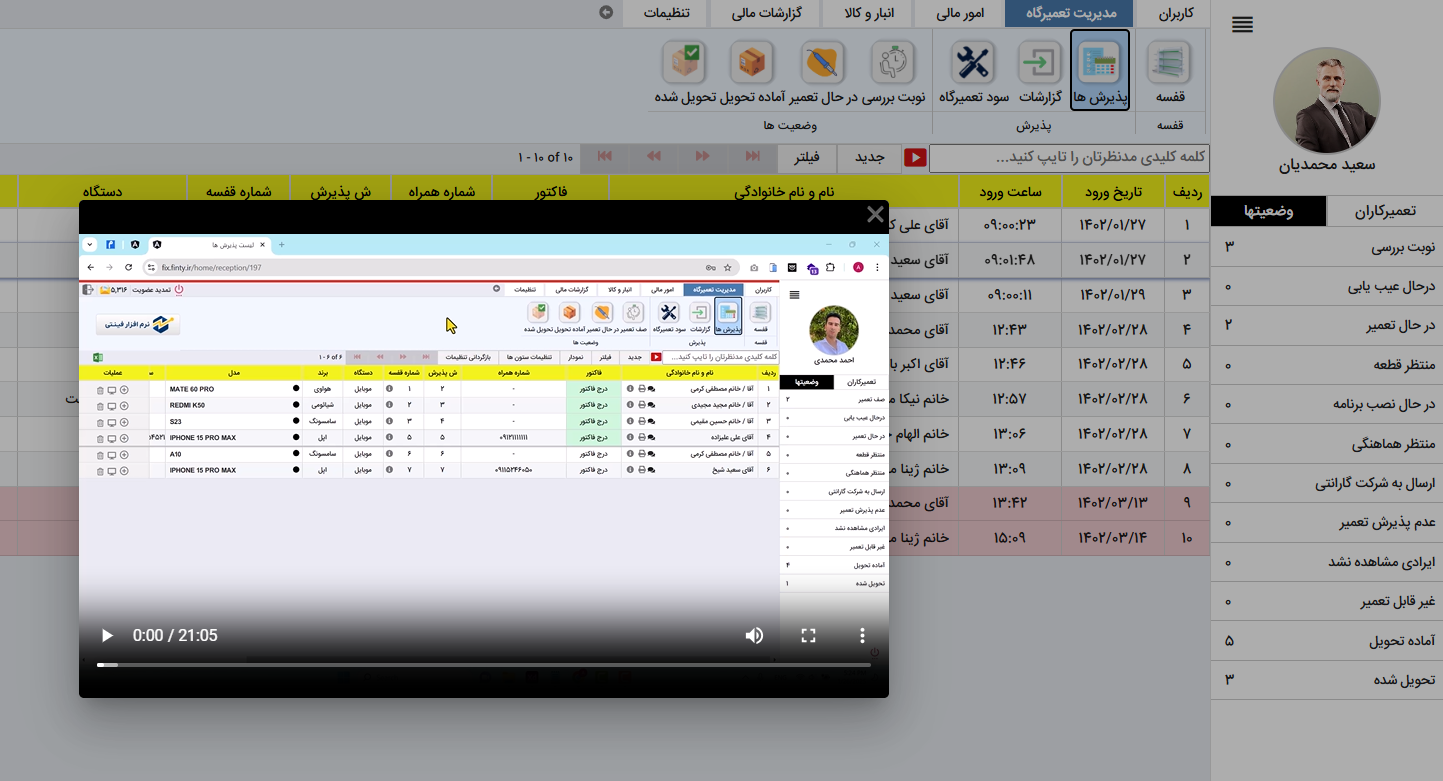The height and width of the screenshot is (781, 1443).
Task: Mute the video sound
Action: click(x=754, y=636)
